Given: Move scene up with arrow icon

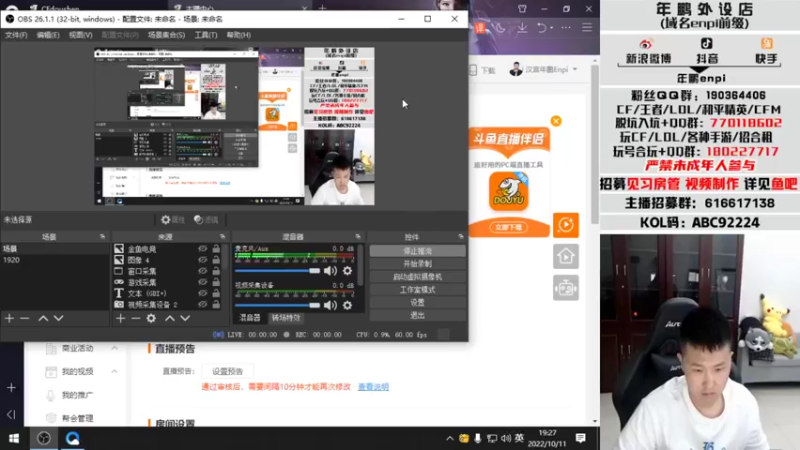Looking at the screenshot, I should [x=43, y=318].
